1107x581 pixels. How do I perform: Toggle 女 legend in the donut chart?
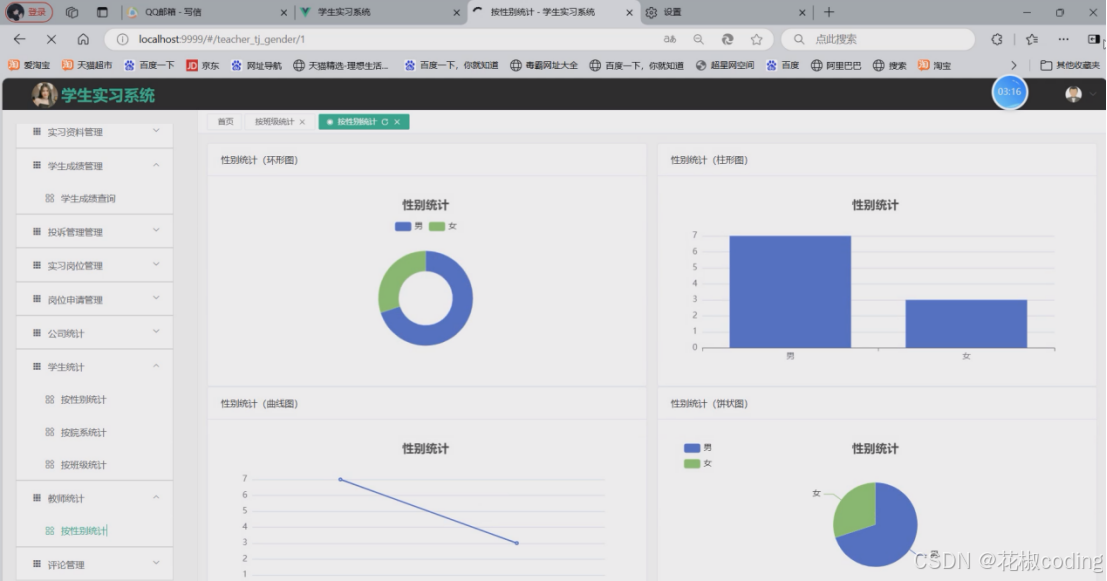(443, 226)
